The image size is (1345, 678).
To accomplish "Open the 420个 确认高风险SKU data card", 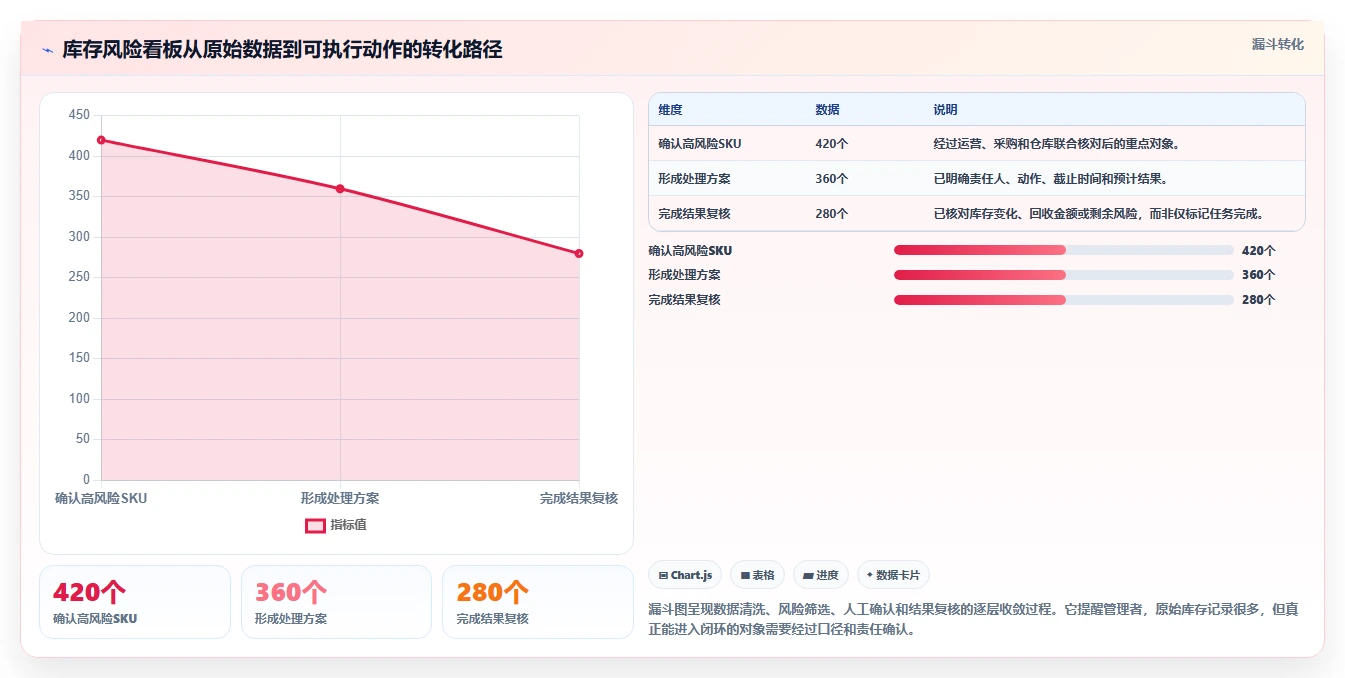I will 134,602.
